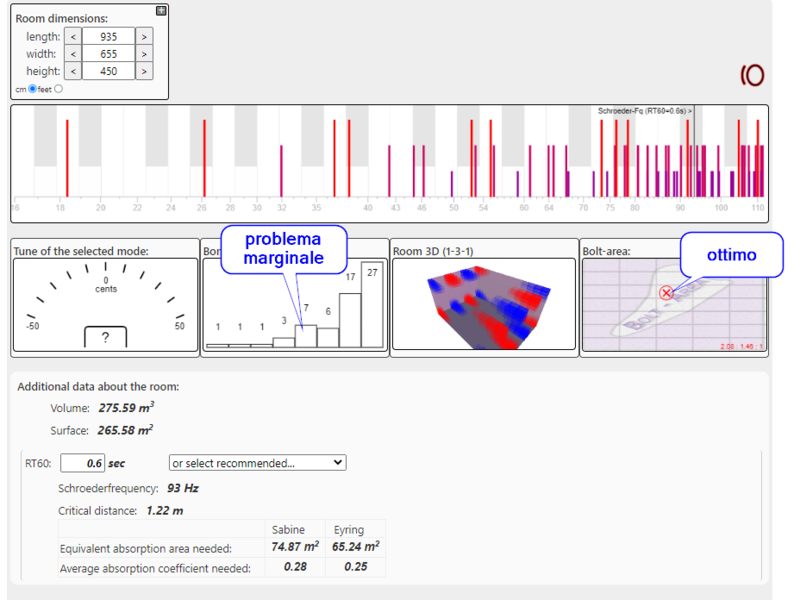Click the red X marker in Bolt-area

click(x=666, y=293)
